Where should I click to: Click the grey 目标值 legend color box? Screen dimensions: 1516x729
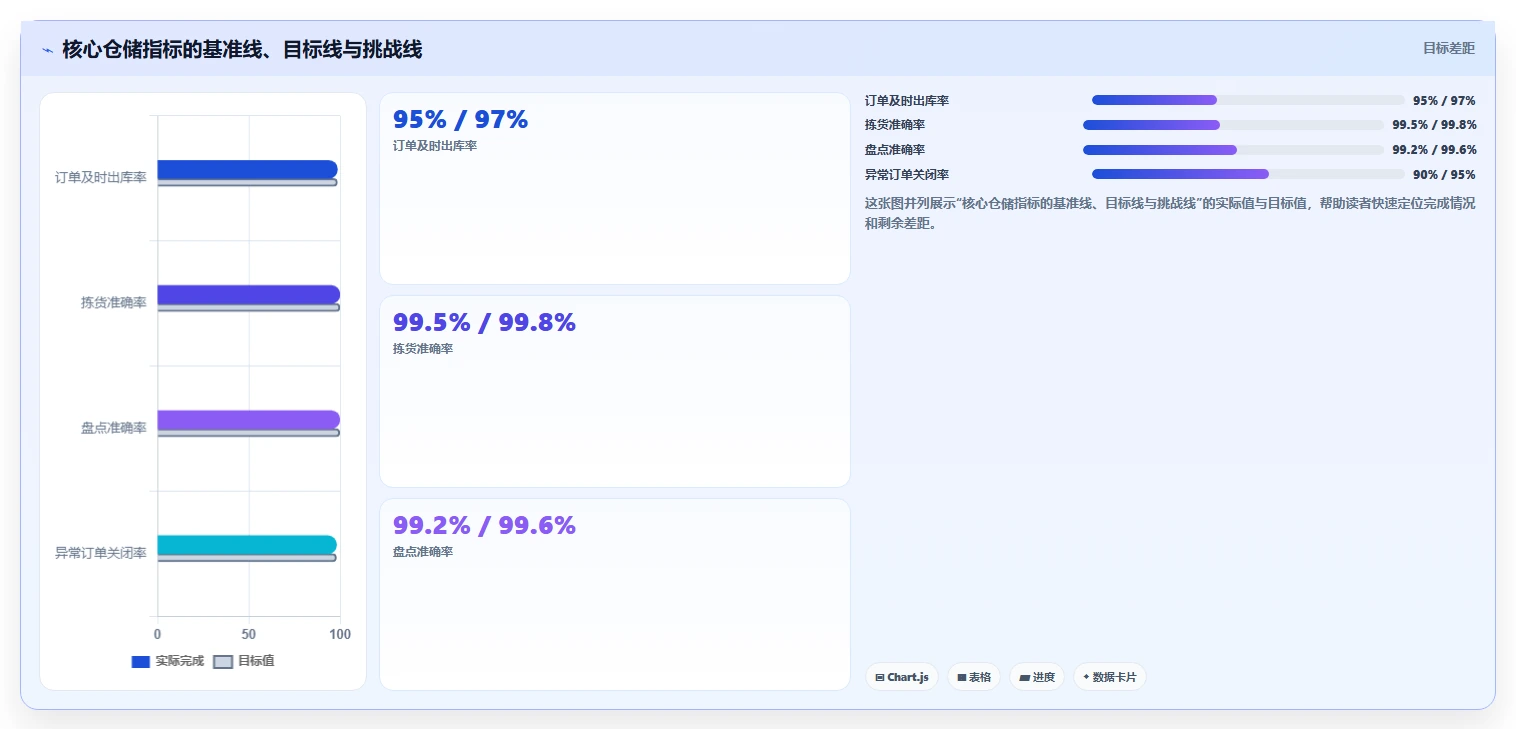tap(224, 662)
